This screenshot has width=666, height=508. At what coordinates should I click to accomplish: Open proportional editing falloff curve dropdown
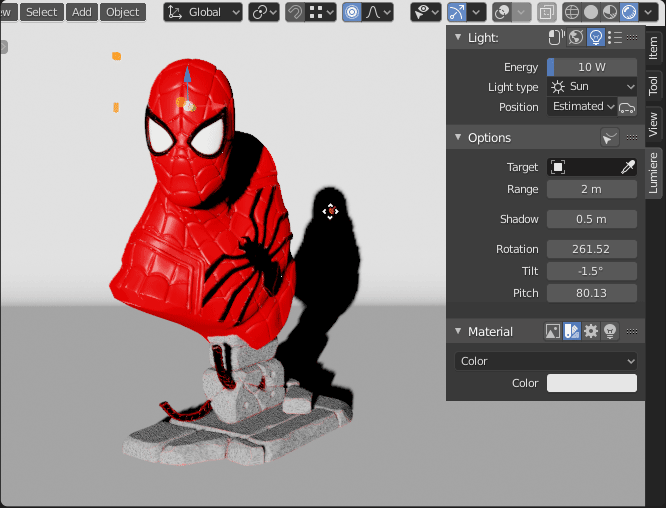[378, 12]
